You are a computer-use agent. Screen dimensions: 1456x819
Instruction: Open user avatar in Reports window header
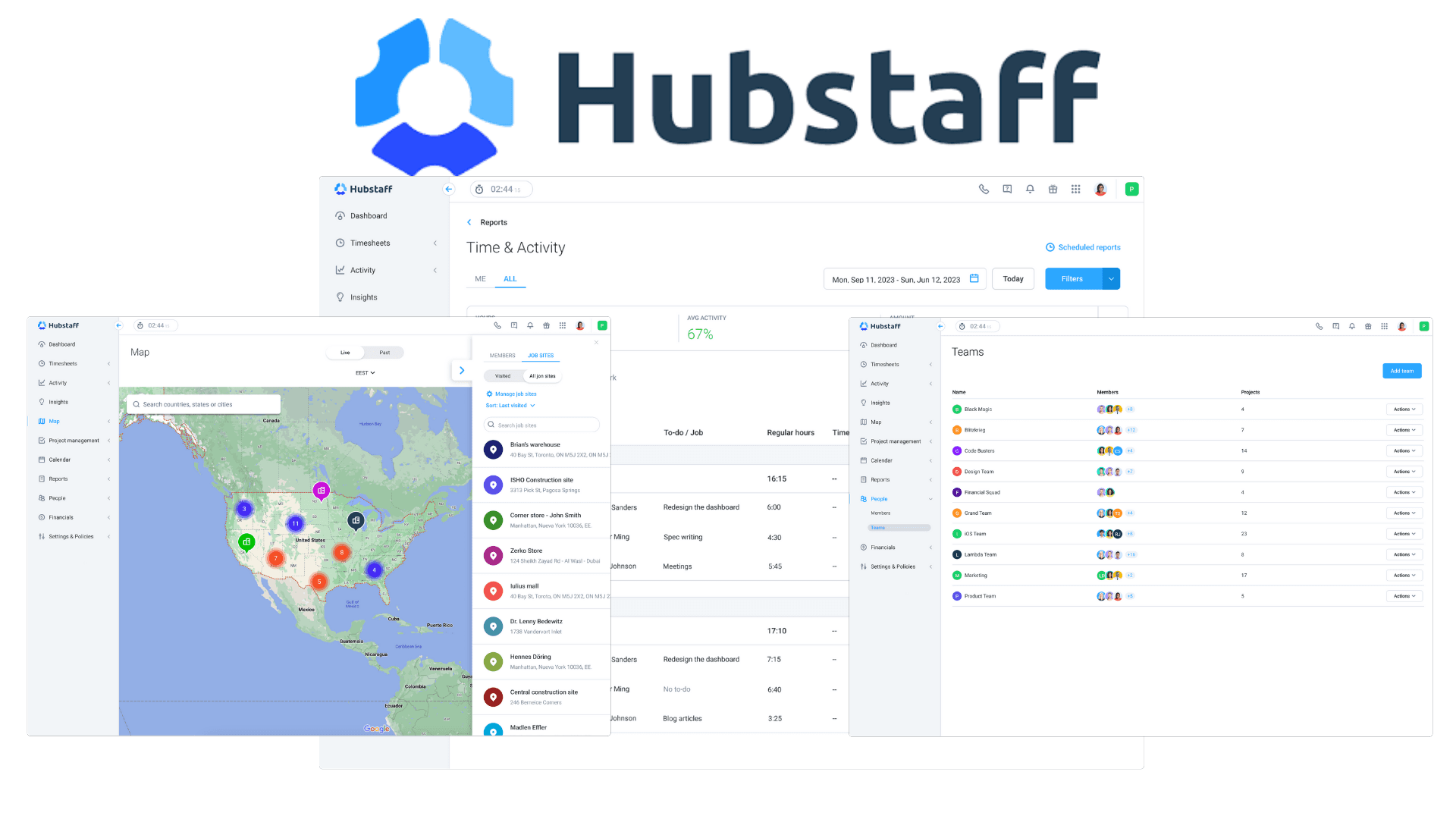tap(1100, 190)
